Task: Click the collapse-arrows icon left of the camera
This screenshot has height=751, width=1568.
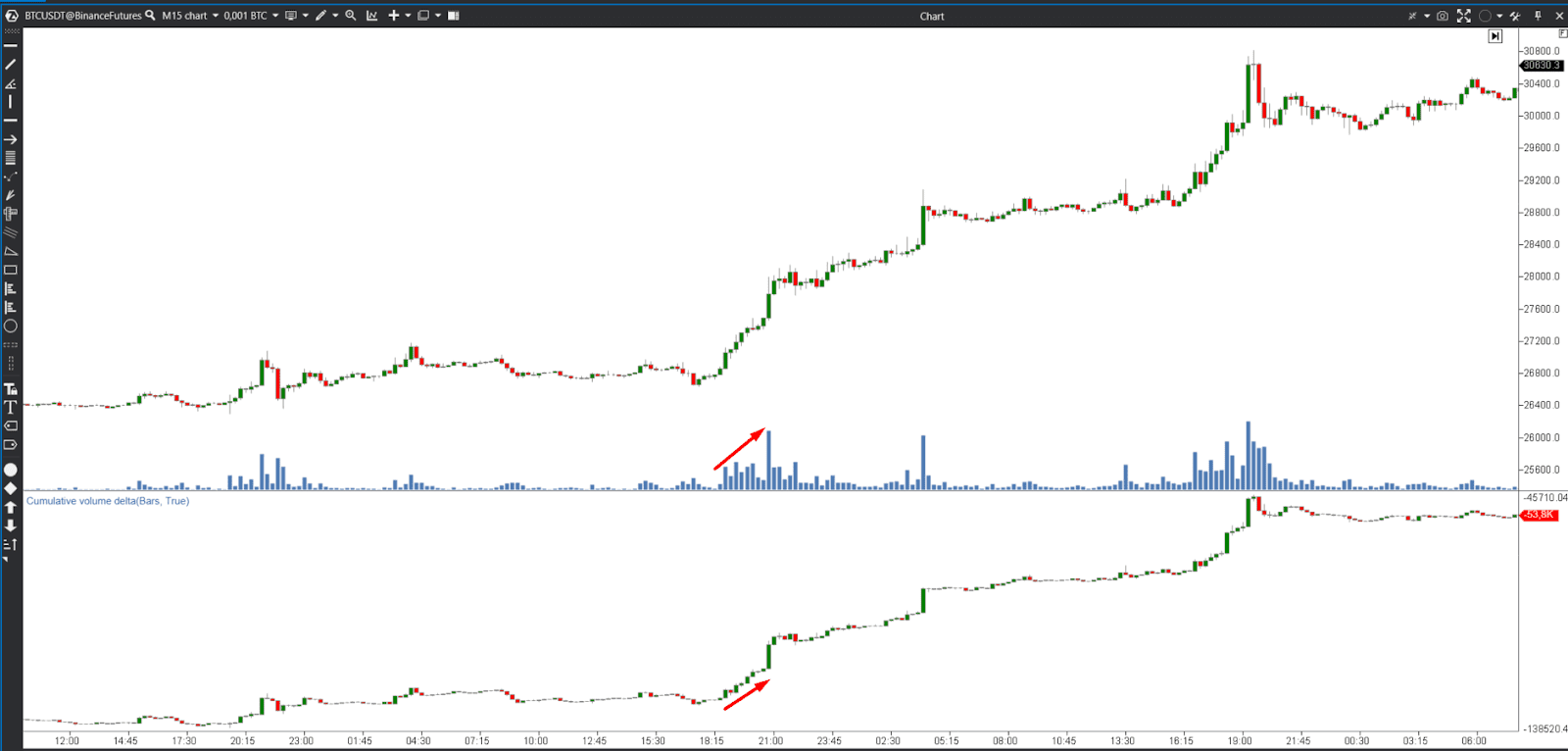Action: (x=1412, y=16)
